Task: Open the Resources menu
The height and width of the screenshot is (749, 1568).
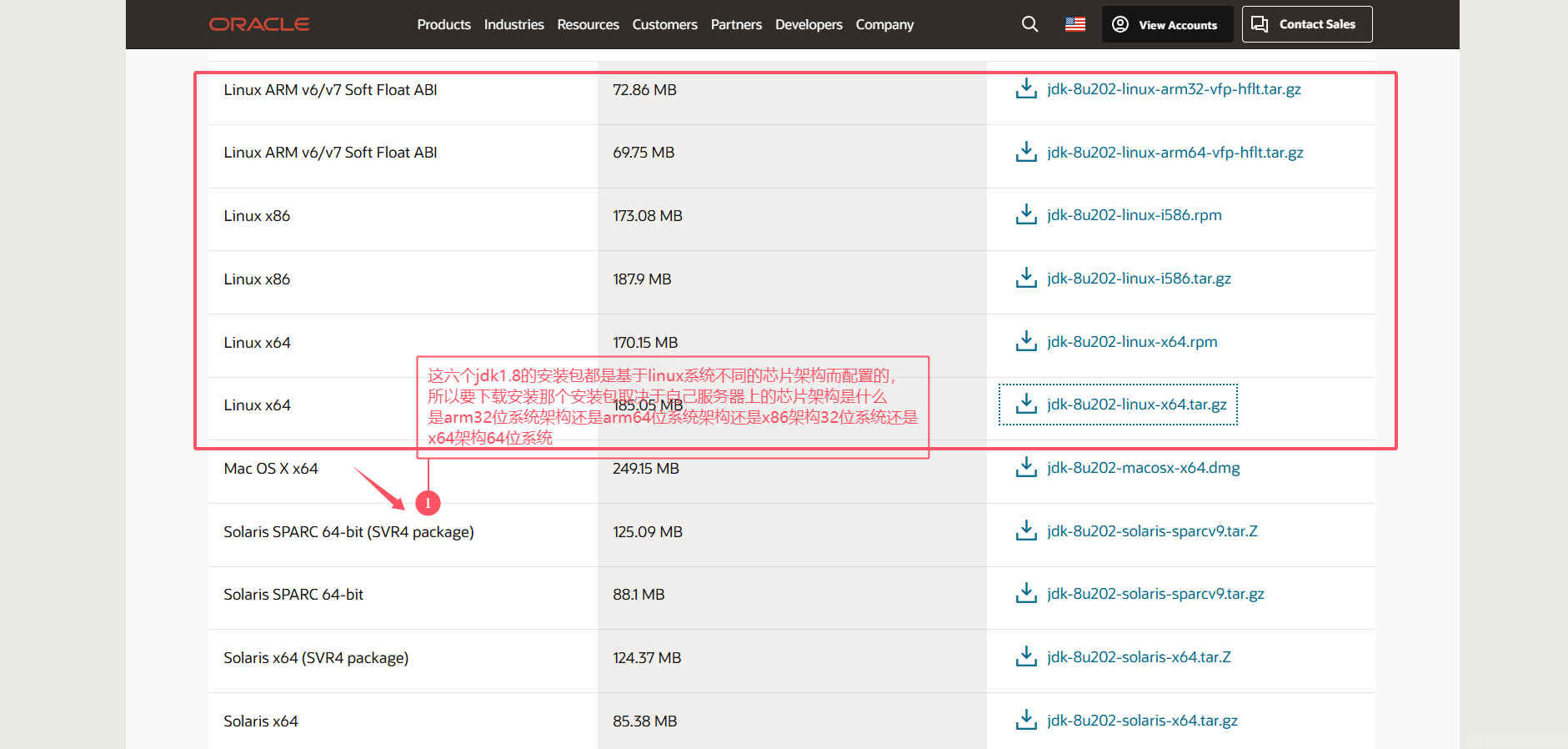Action: [x=588, y=24]
